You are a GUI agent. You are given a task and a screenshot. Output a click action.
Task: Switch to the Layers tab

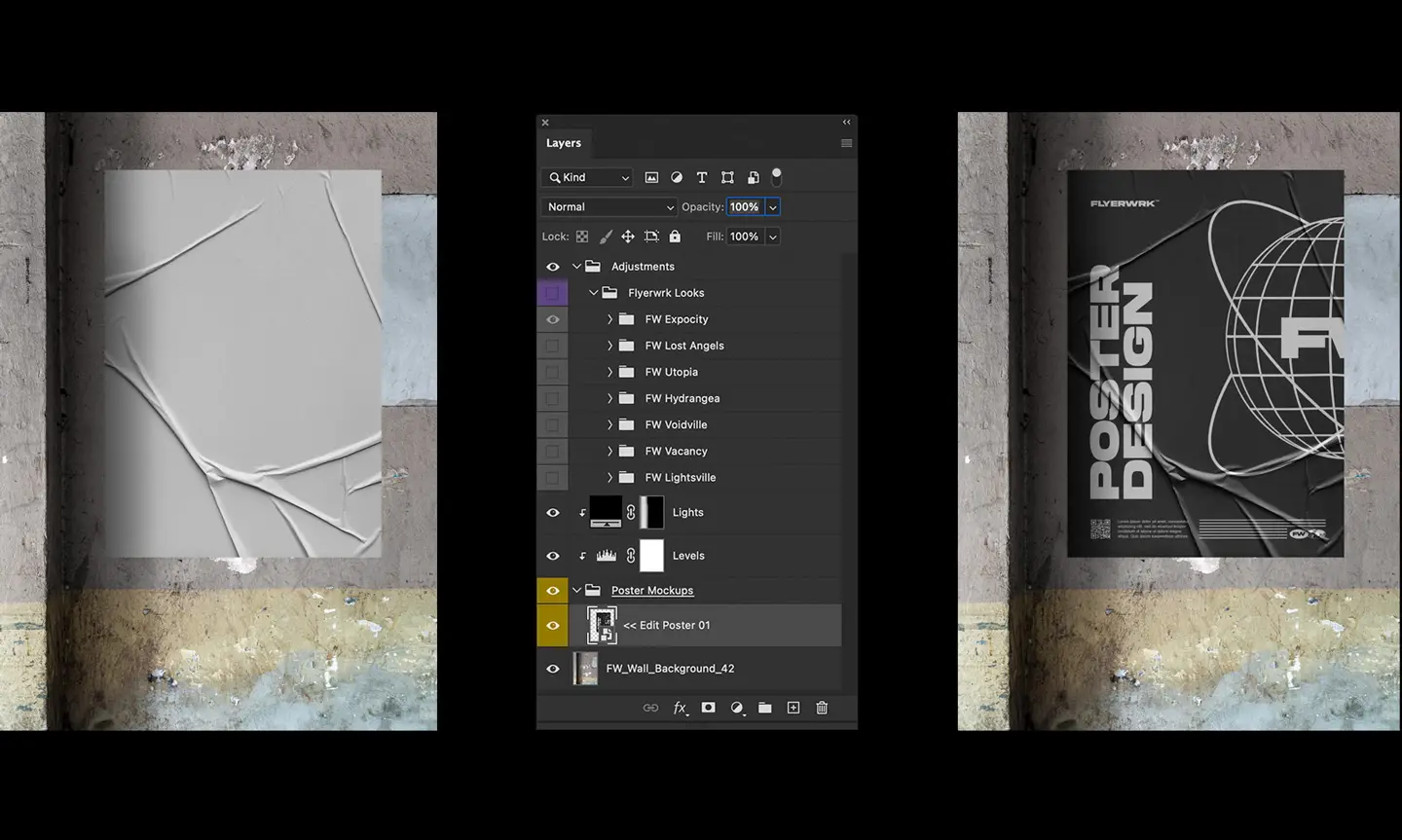563,142
